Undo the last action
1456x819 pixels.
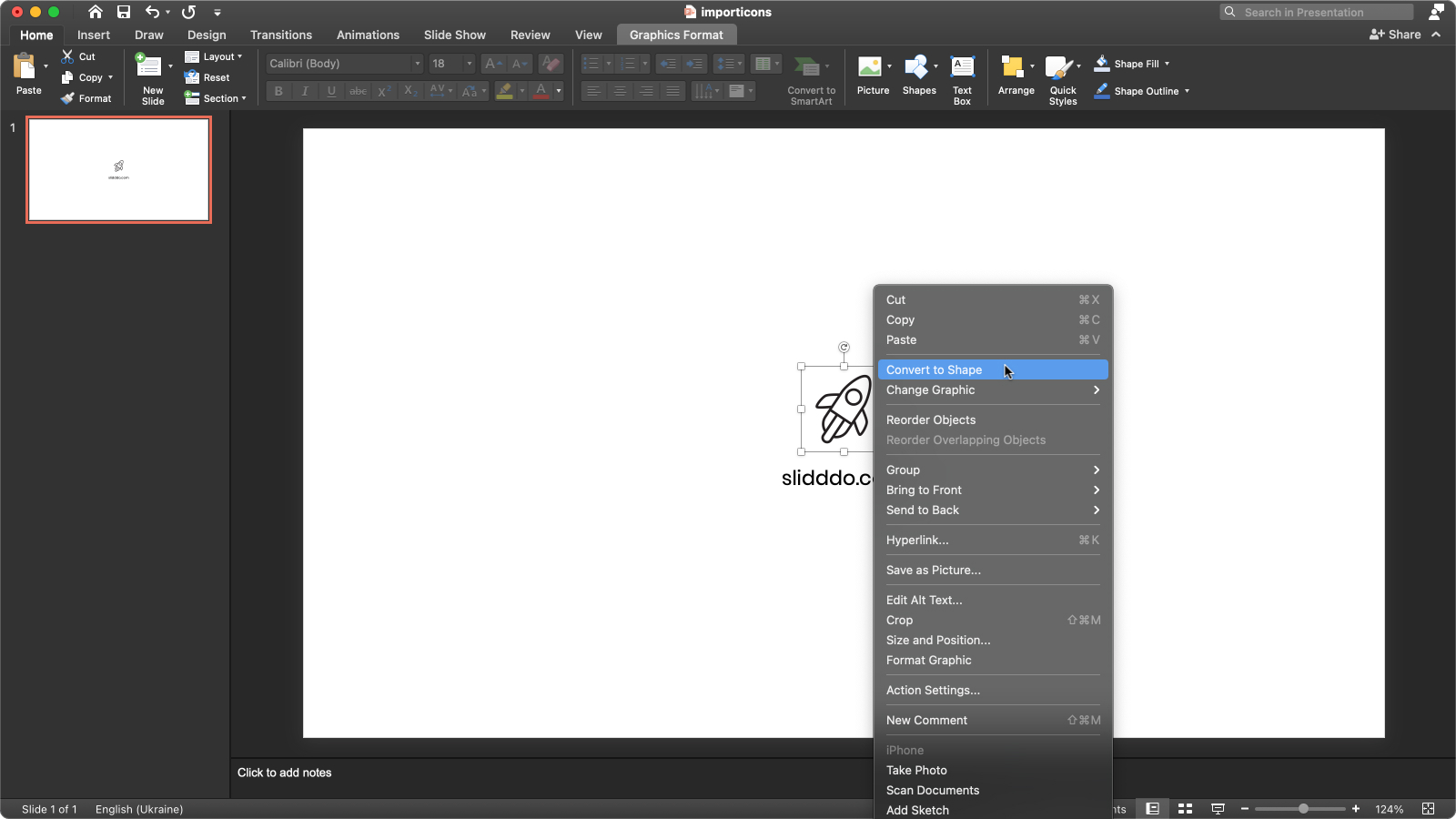pos(152,12)
